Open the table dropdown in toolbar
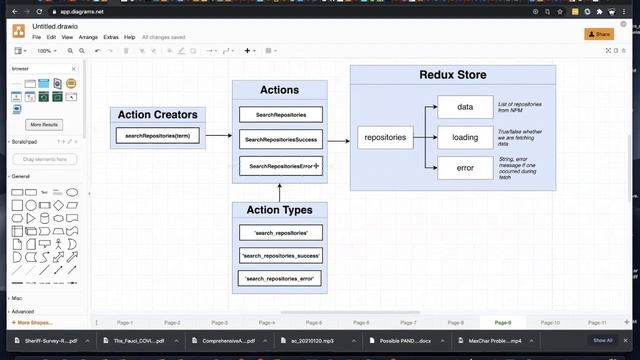The width and height of the screenshot is (640, 360). click(x=271, y=51)
